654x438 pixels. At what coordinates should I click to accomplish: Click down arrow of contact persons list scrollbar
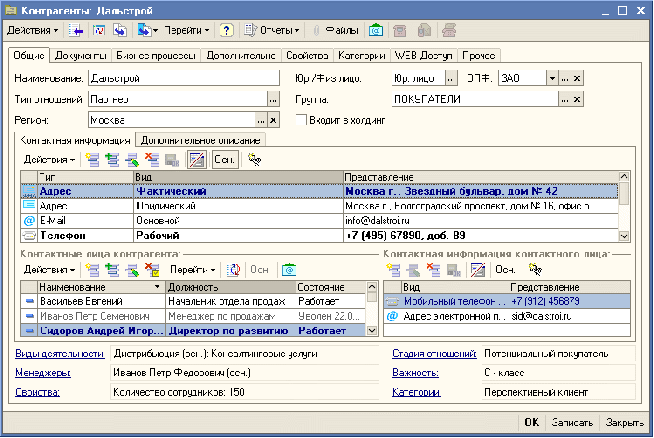point(372,330)
